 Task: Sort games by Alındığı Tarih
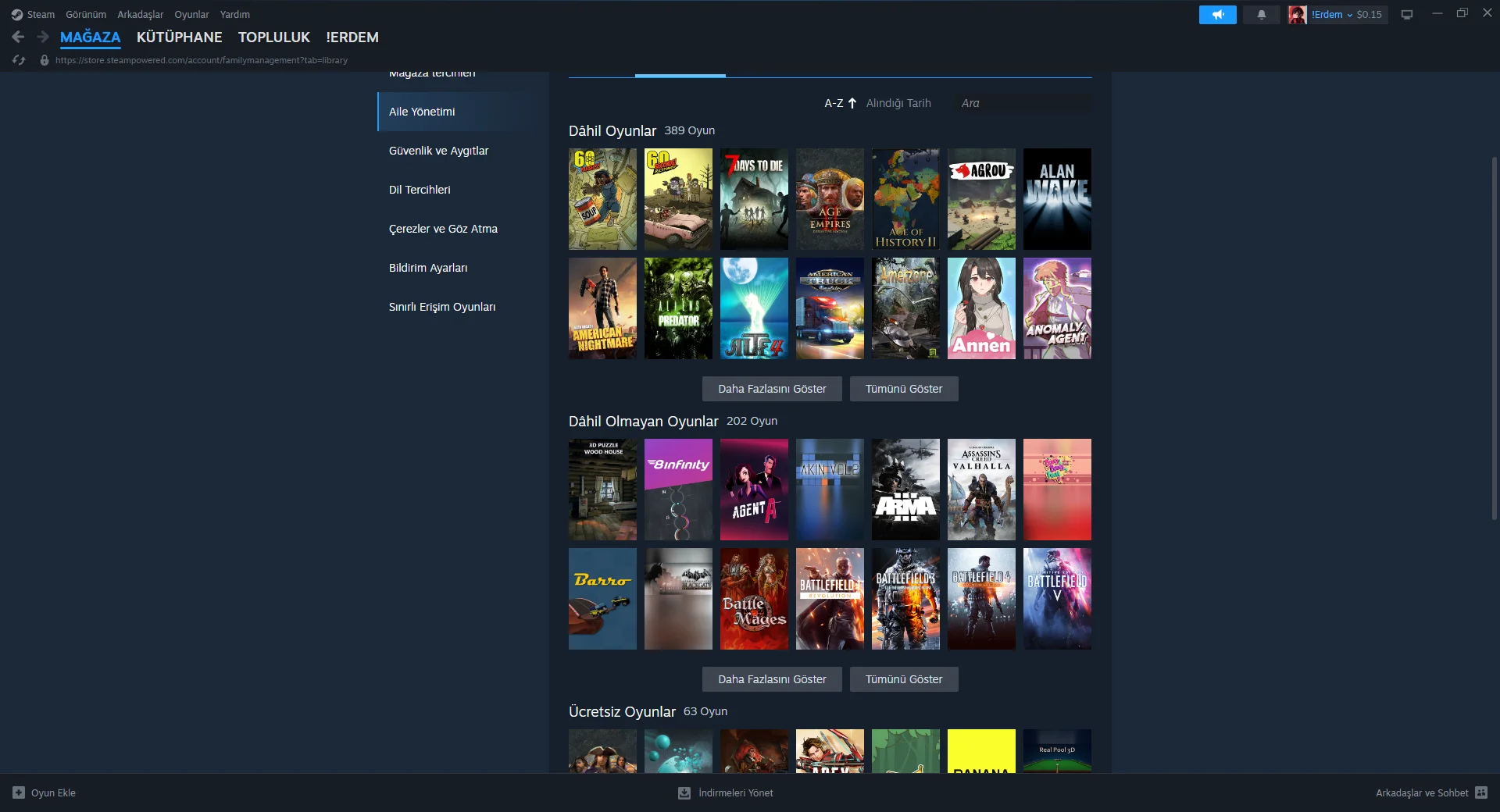pos(898,103)
